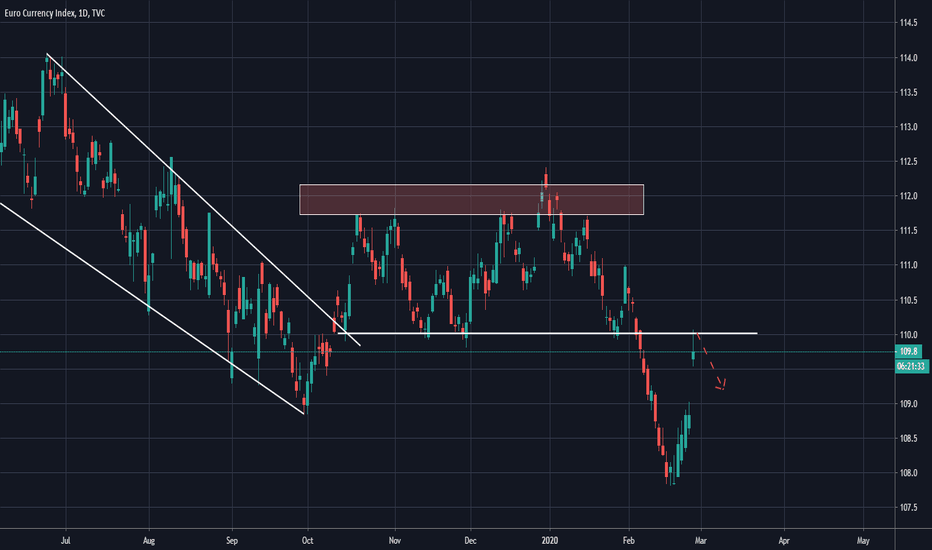Image resolution: width=932 pixels, height=550 pixels.
Task: Select the red dashed projection arrow
Action: (x=710, y=362)
